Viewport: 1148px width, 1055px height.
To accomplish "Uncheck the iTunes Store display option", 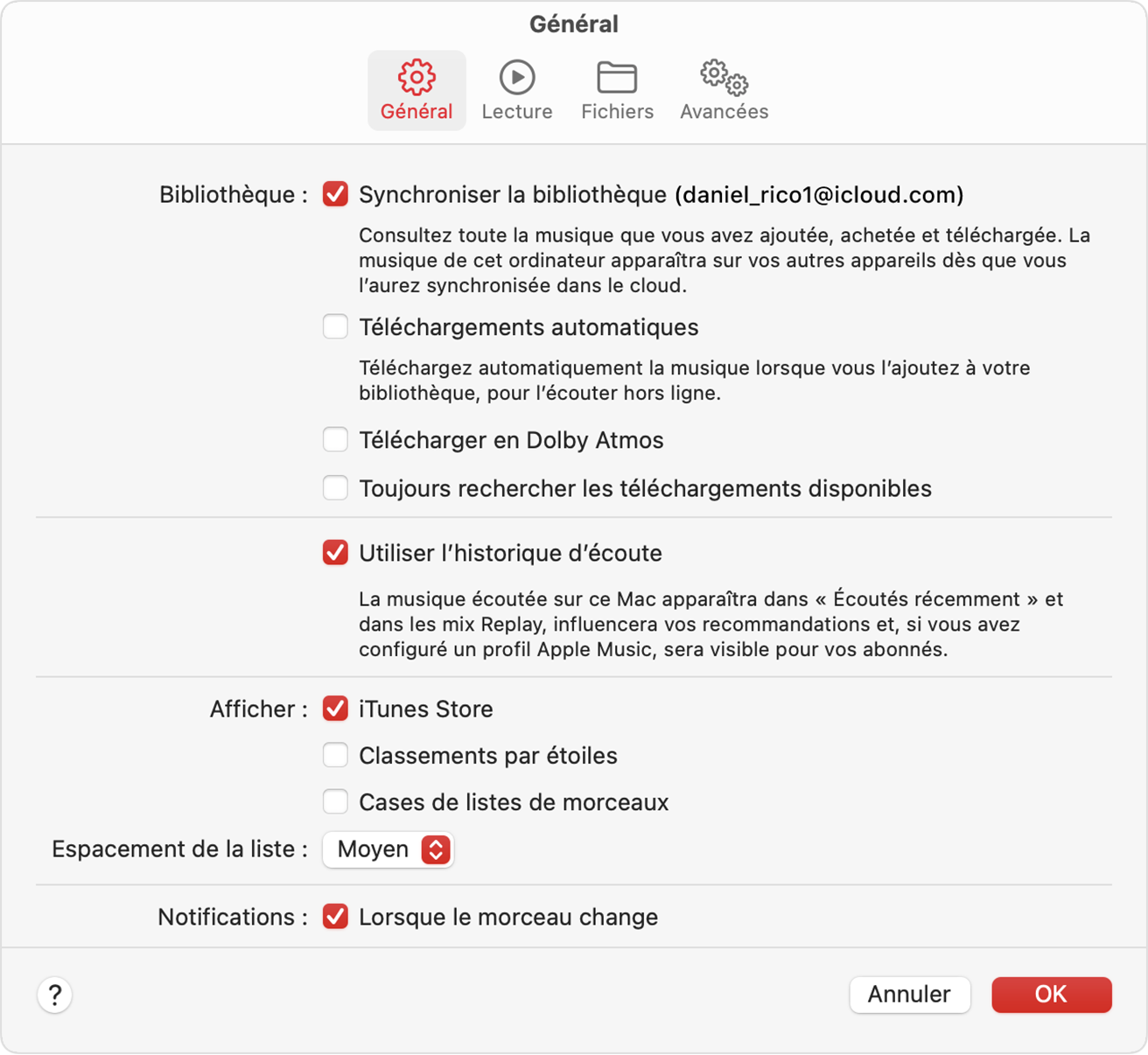I will (x=335, y=709).
